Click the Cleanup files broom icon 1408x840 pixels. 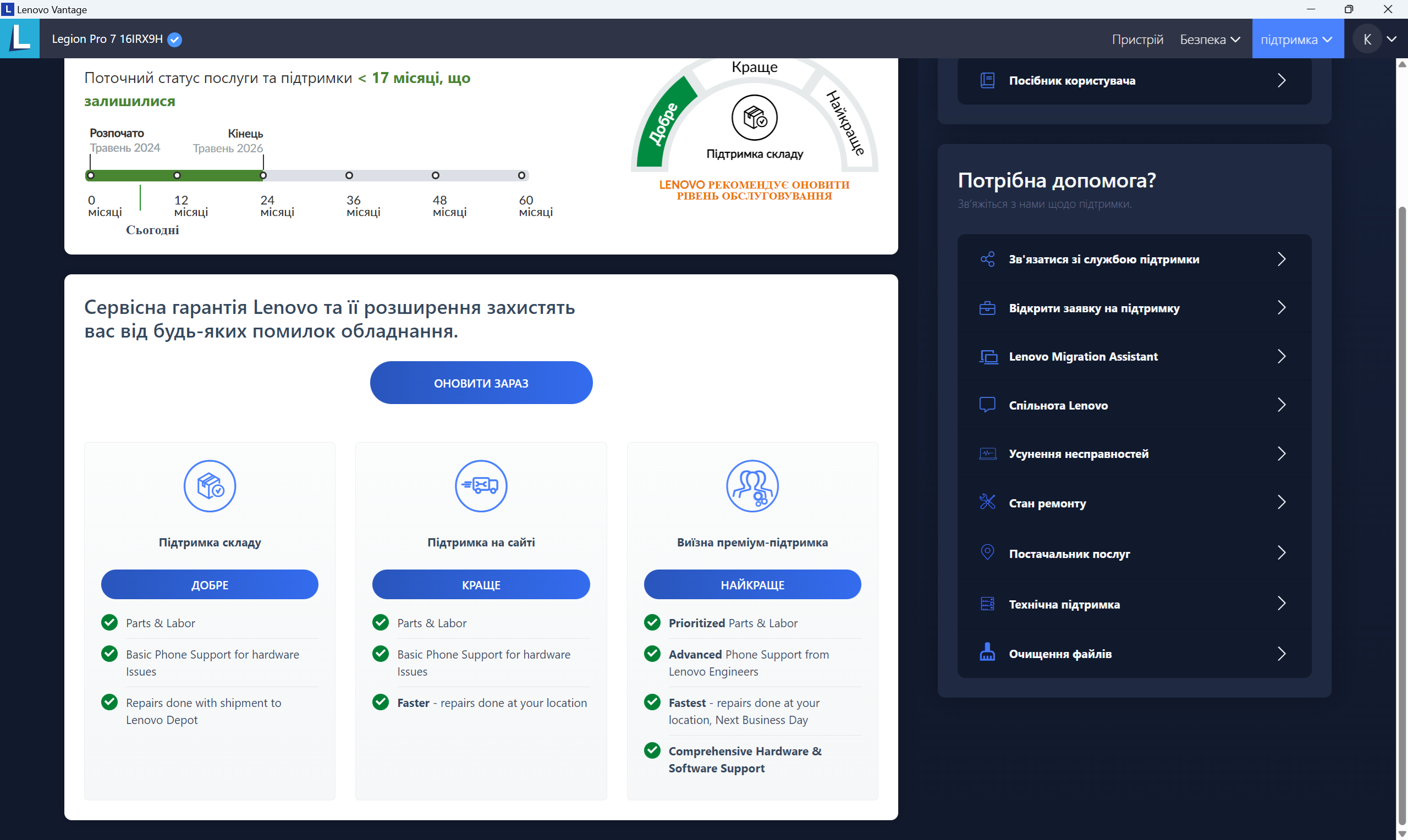(x=987, y=653)
